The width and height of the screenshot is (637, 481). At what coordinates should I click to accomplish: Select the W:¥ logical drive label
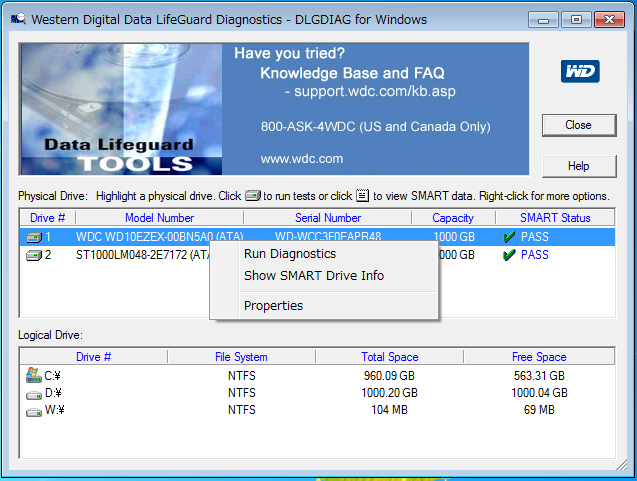click(54, 410)
